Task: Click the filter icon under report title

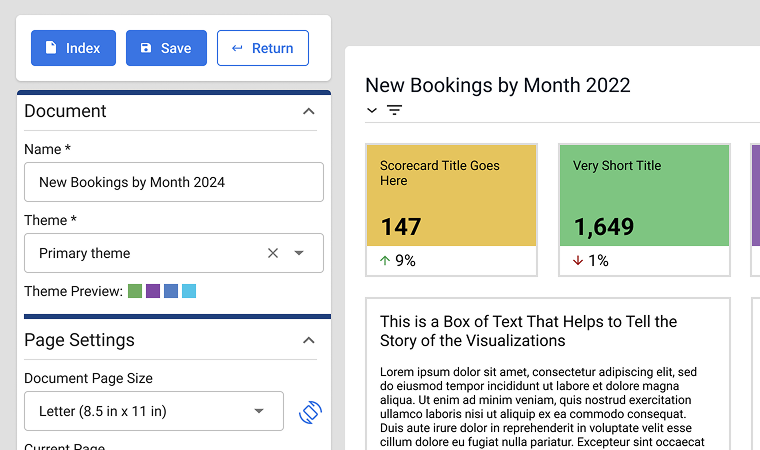Action: tap(395, 110)
